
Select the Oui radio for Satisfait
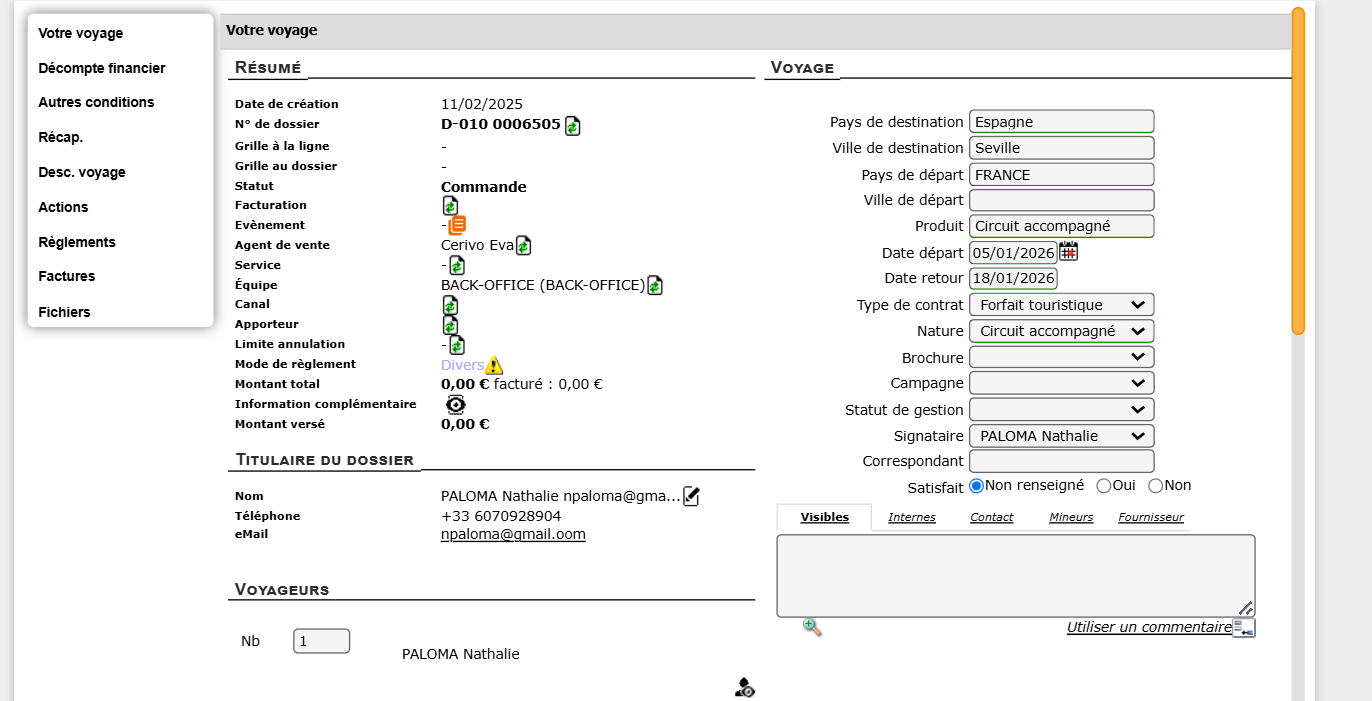(x=1104, y=486)
